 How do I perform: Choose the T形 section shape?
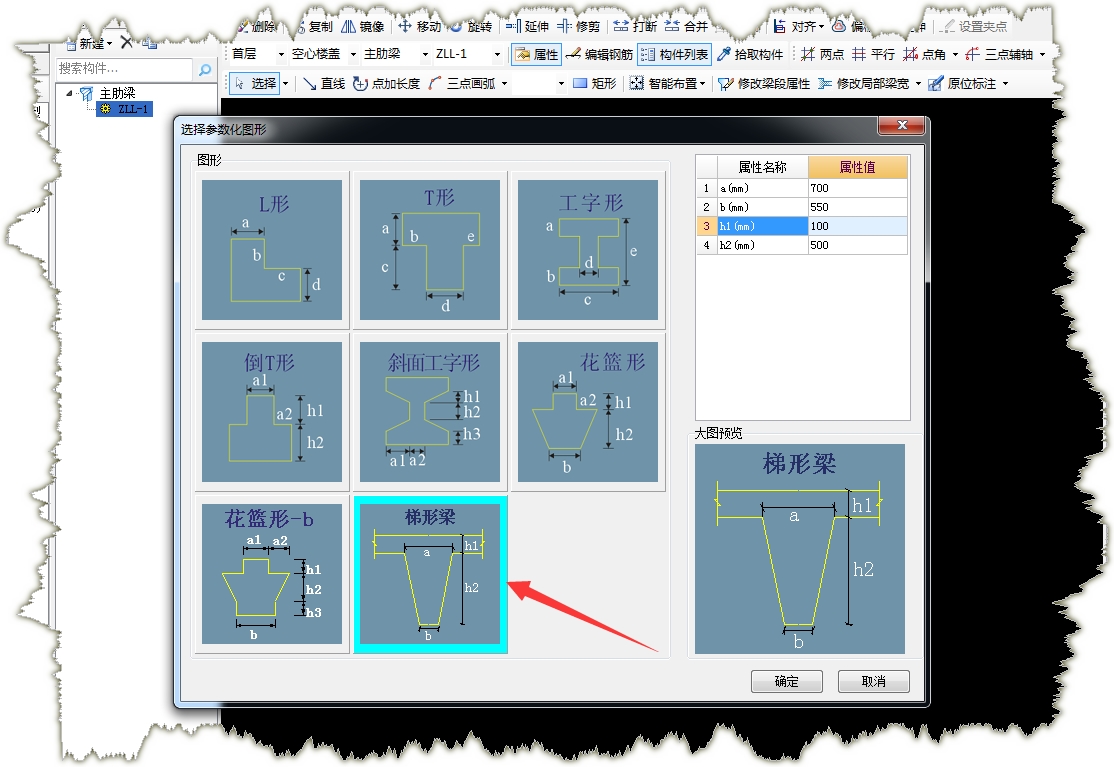430,250
